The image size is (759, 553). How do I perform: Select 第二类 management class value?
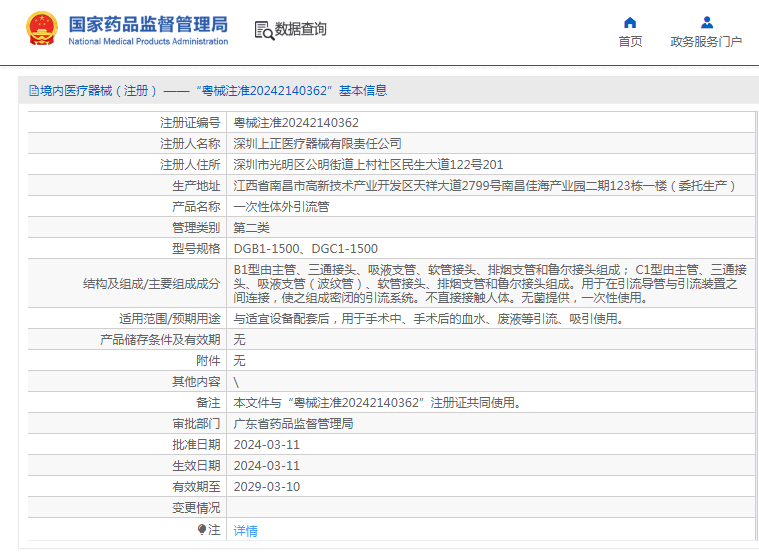click(251, 228)
